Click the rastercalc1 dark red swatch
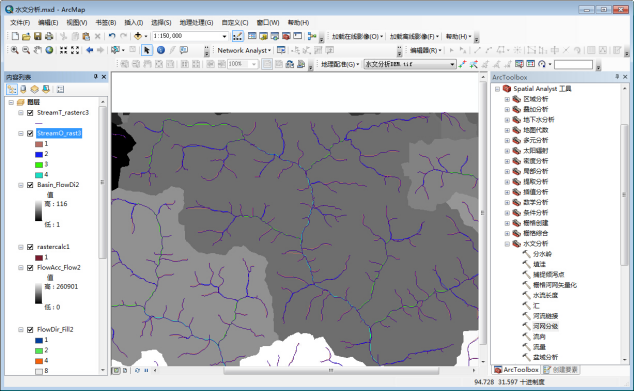Viewport: 635px width, 392px height. click(39, 258)
